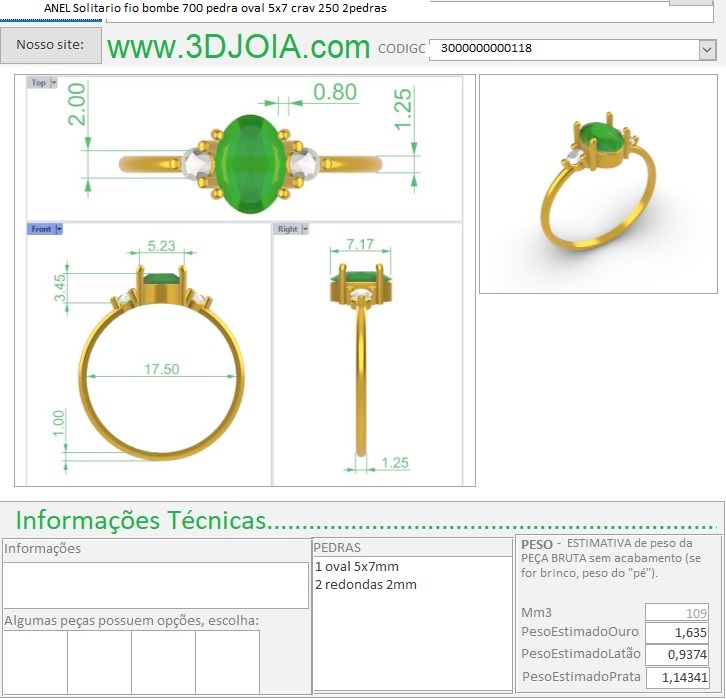
Task: Expand the CODIGO combo box arrow
Action: [x=707, y=49]
